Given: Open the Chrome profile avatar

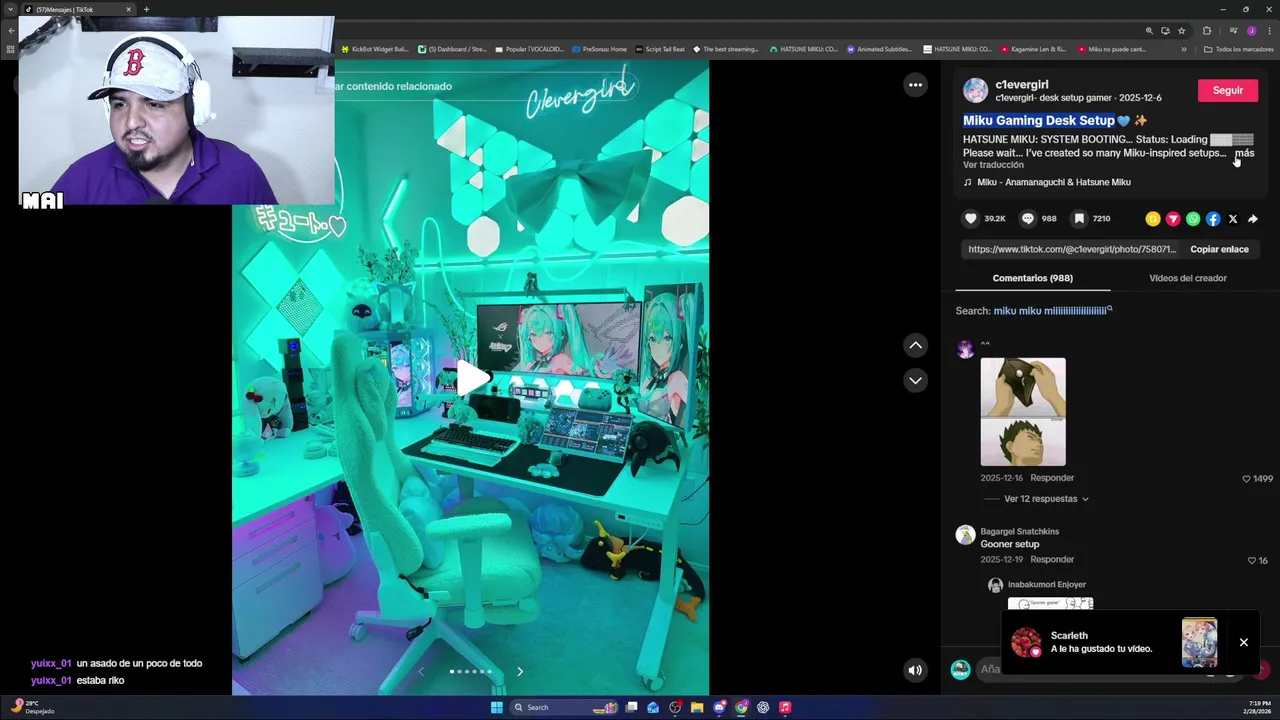Looking at the screenshot, I should 1251,31.
